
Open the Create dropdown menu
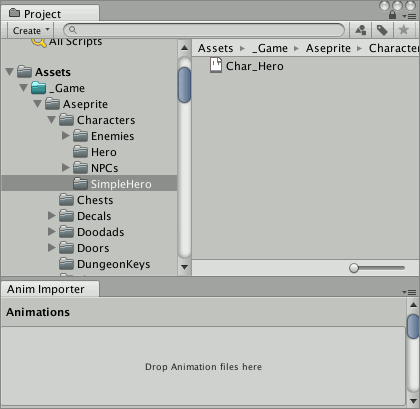(x=31, y=31)
